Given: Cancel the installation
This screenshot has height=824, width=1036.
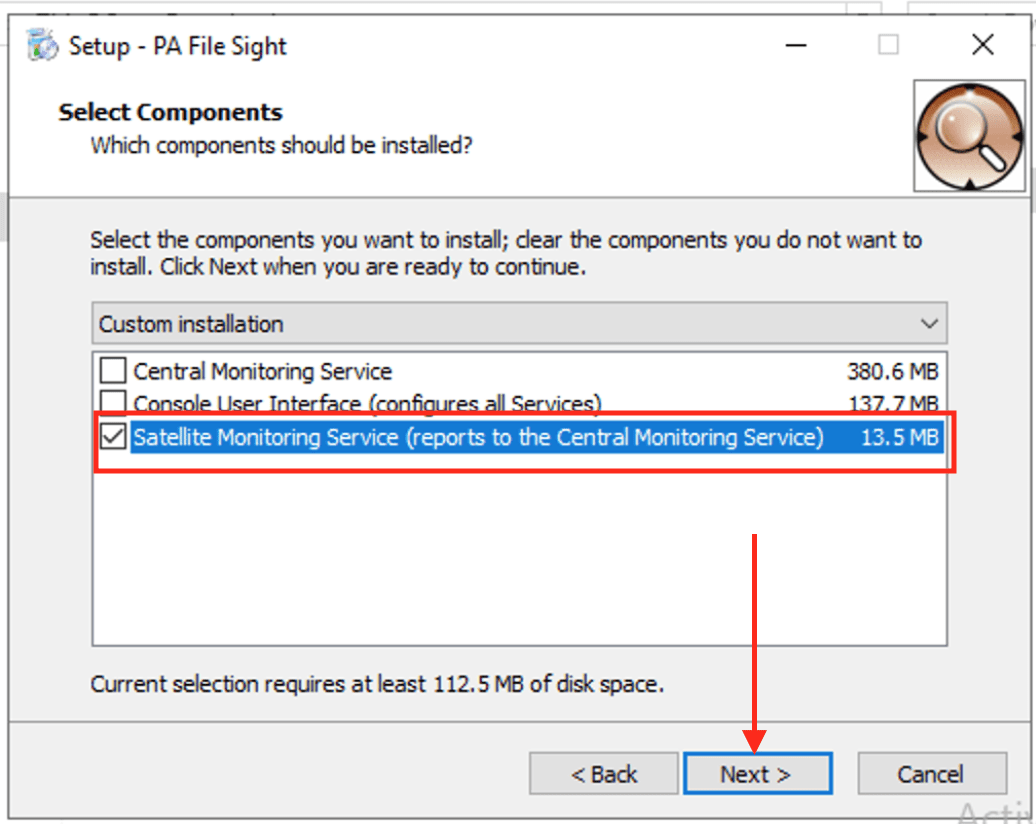Looking at the screenshot, I should tap(931, 774).
